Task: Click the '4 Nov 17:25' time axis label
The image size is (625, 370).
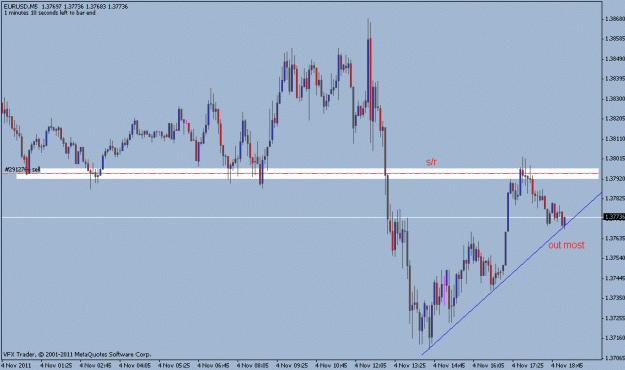Action: [x=528, y=365]
